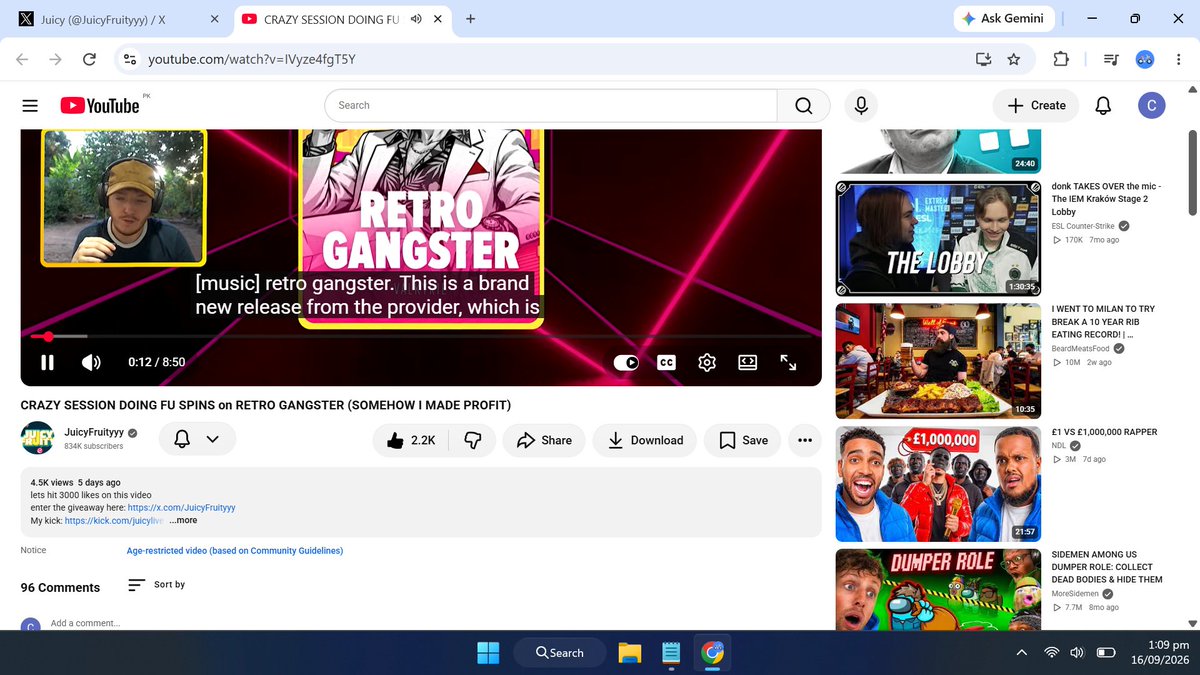This screenshot has width=1200, height=675.
Task: Click the search magnifier button
Action: click(804, 105)
